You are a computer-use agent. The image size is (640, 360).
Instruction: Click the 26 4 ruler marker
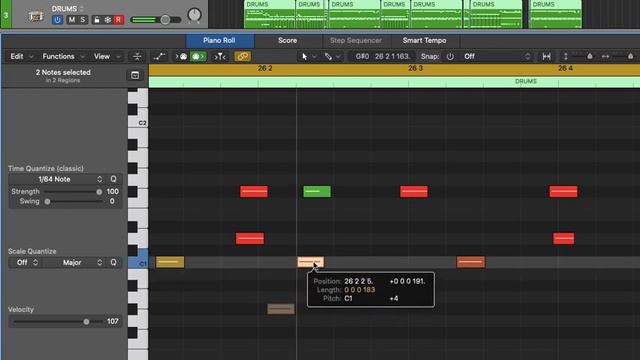(x=565, y=68)
